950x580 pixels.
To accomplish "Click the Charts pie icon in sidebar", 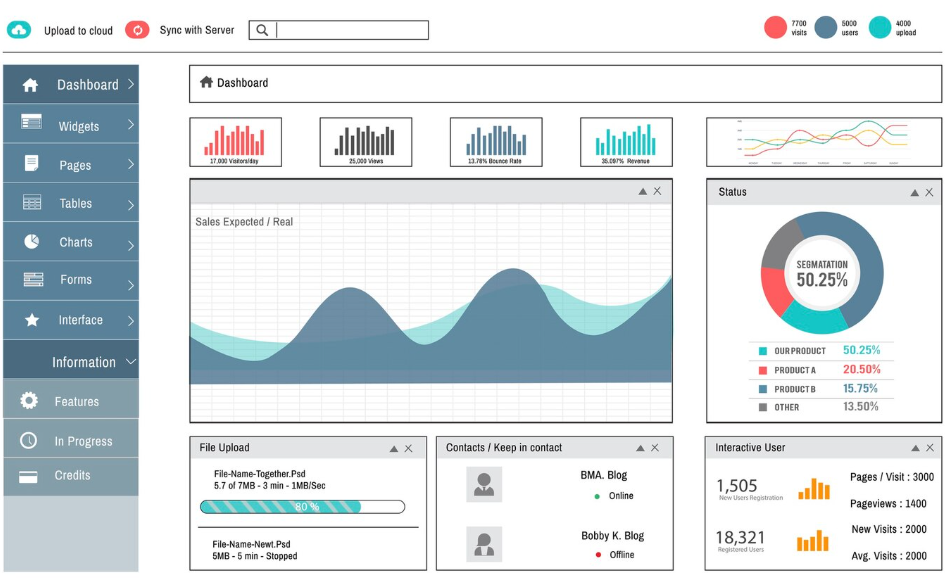I will coord(32,241).
